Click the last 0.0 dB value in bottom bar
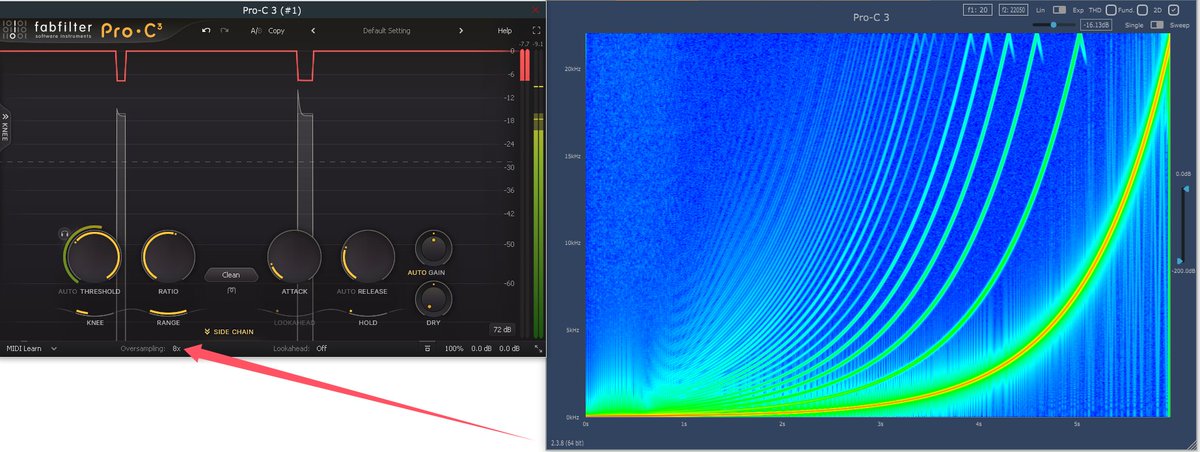The image size is (1200, 452). click(510, 349)
